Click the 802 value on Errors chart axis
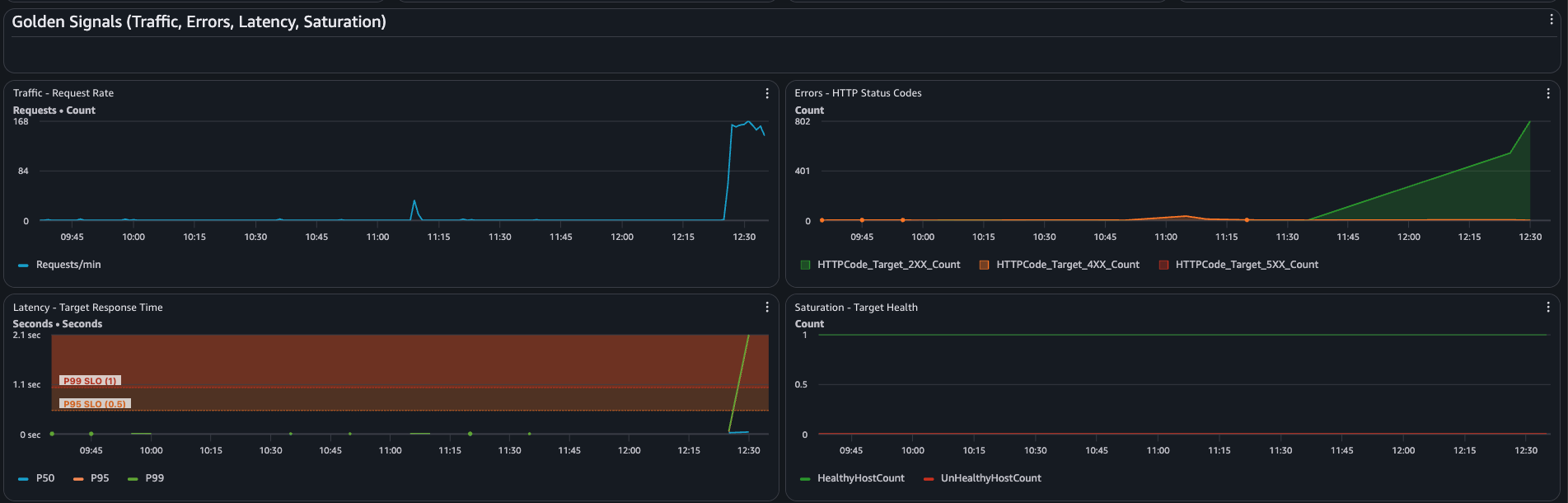This screenshot has height=503, width=1568. pos(803,121)
